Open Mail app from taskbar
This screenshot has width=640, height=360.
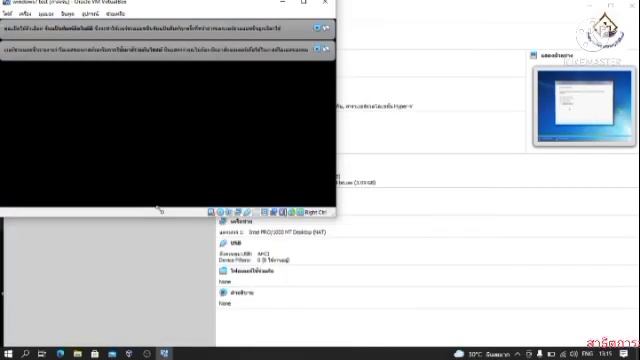point(112,354)
